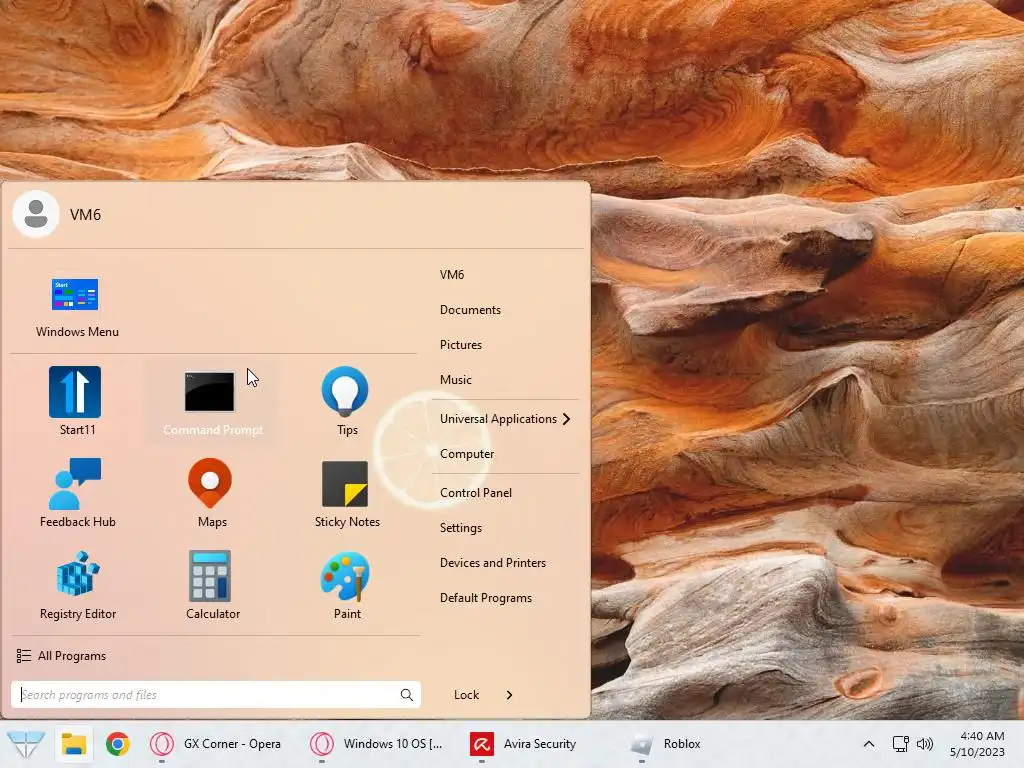This screenshot has width=1024, height=768.
Task: Click the Start button on taskbar
Action: tap(26, 744)
